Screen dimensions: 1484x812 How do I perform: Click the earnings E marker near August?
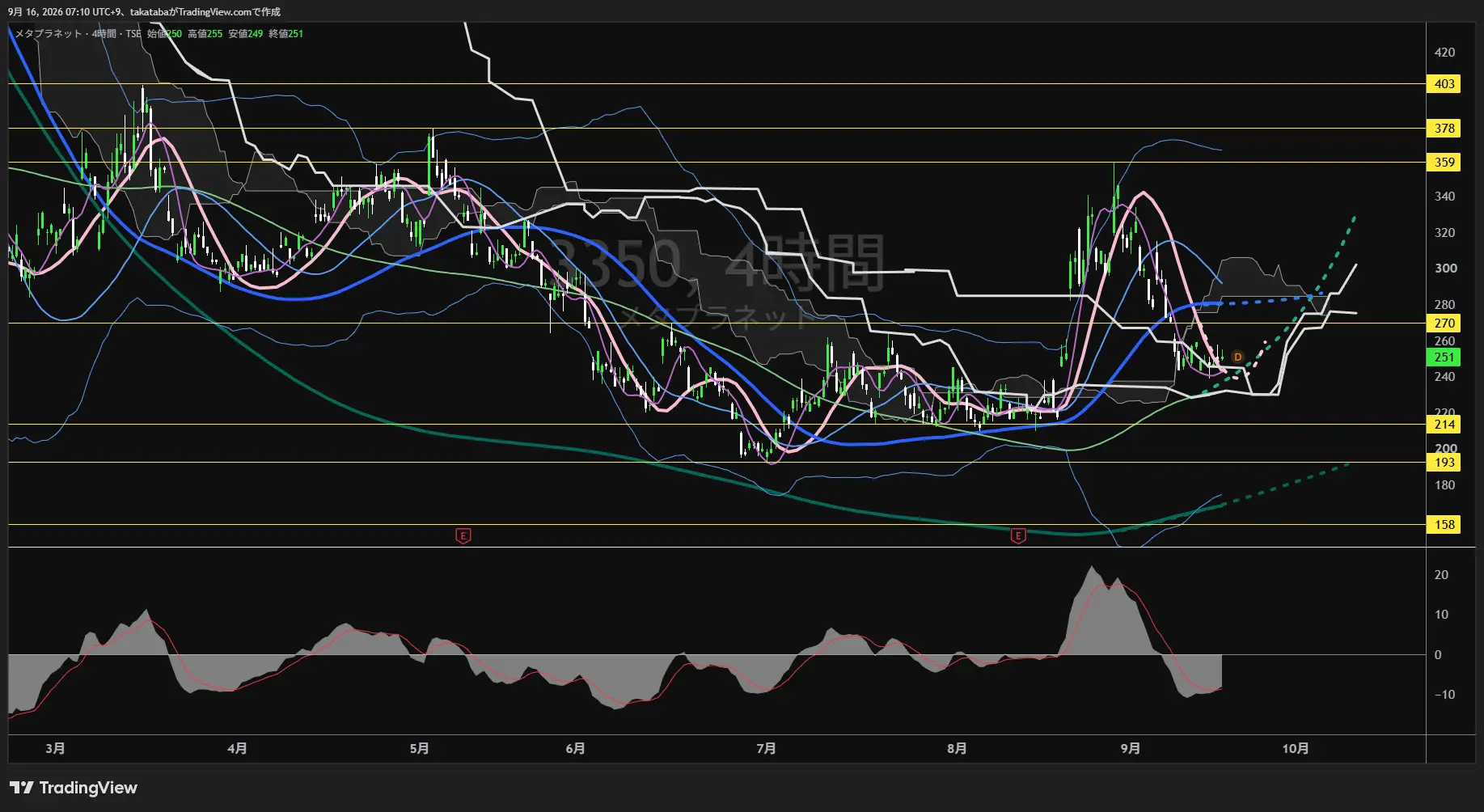pyautogui.click(x=1018, y=535)
